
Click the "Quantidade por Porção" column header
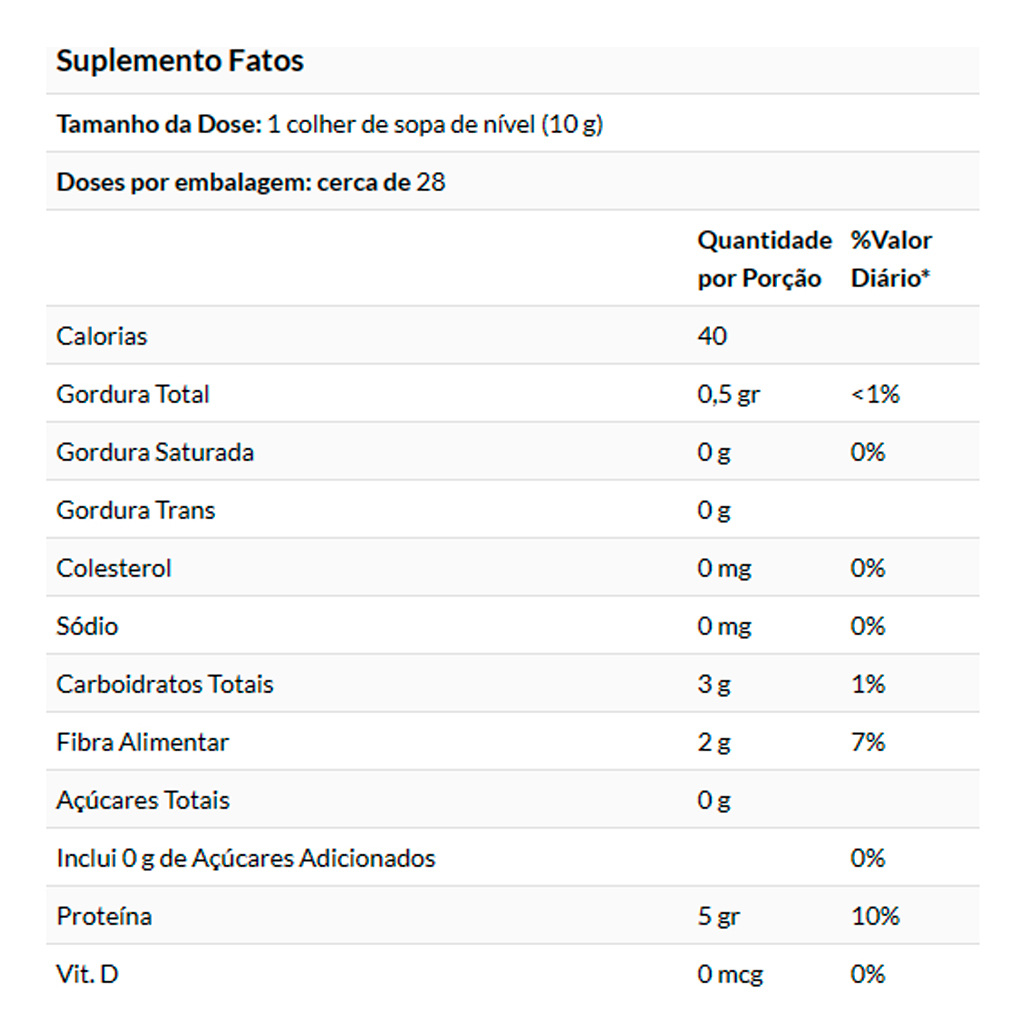pyautogui.click(x=764, y=259)
